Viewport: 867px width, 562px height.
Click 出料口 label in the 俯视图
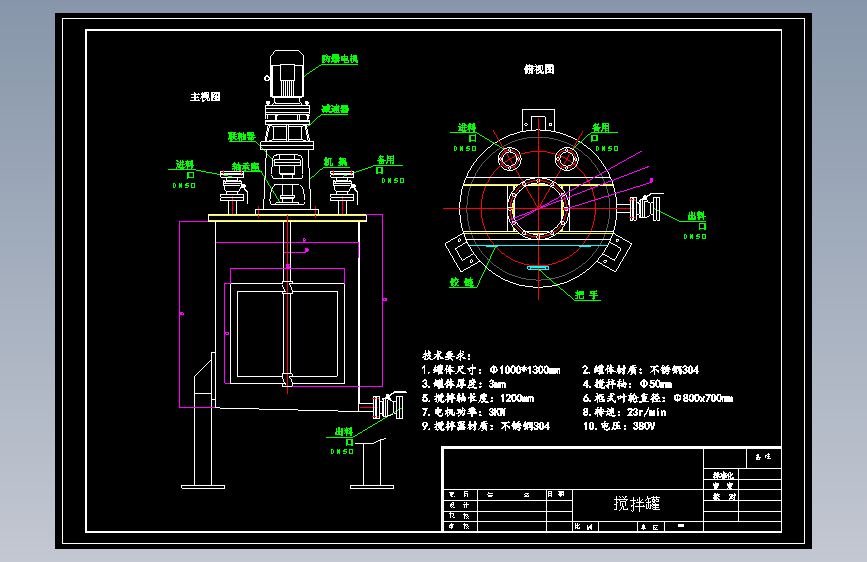point(697,220)
